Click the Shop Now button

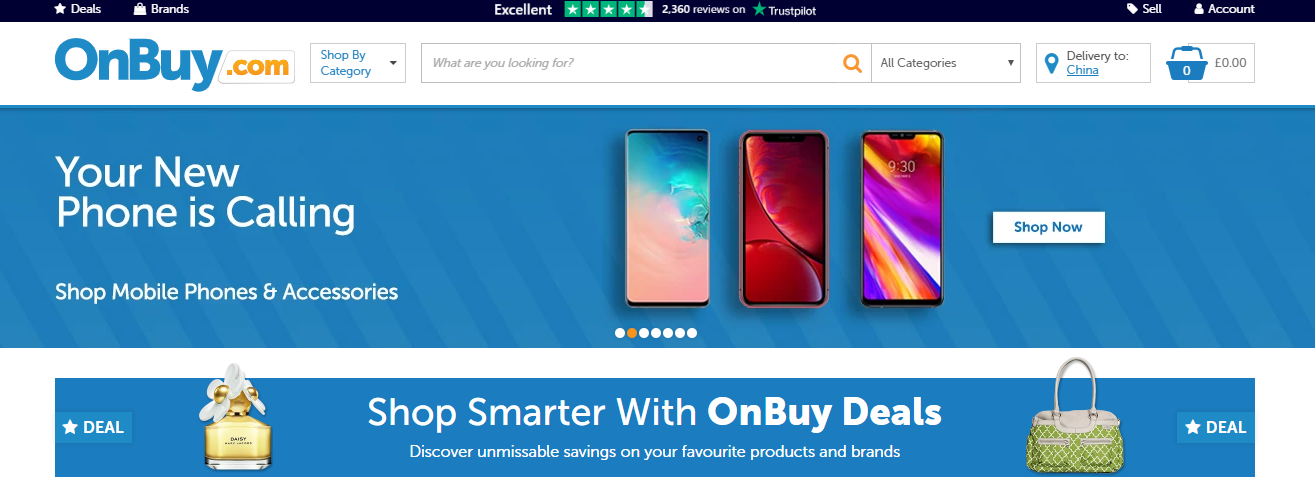(1048, 227)
